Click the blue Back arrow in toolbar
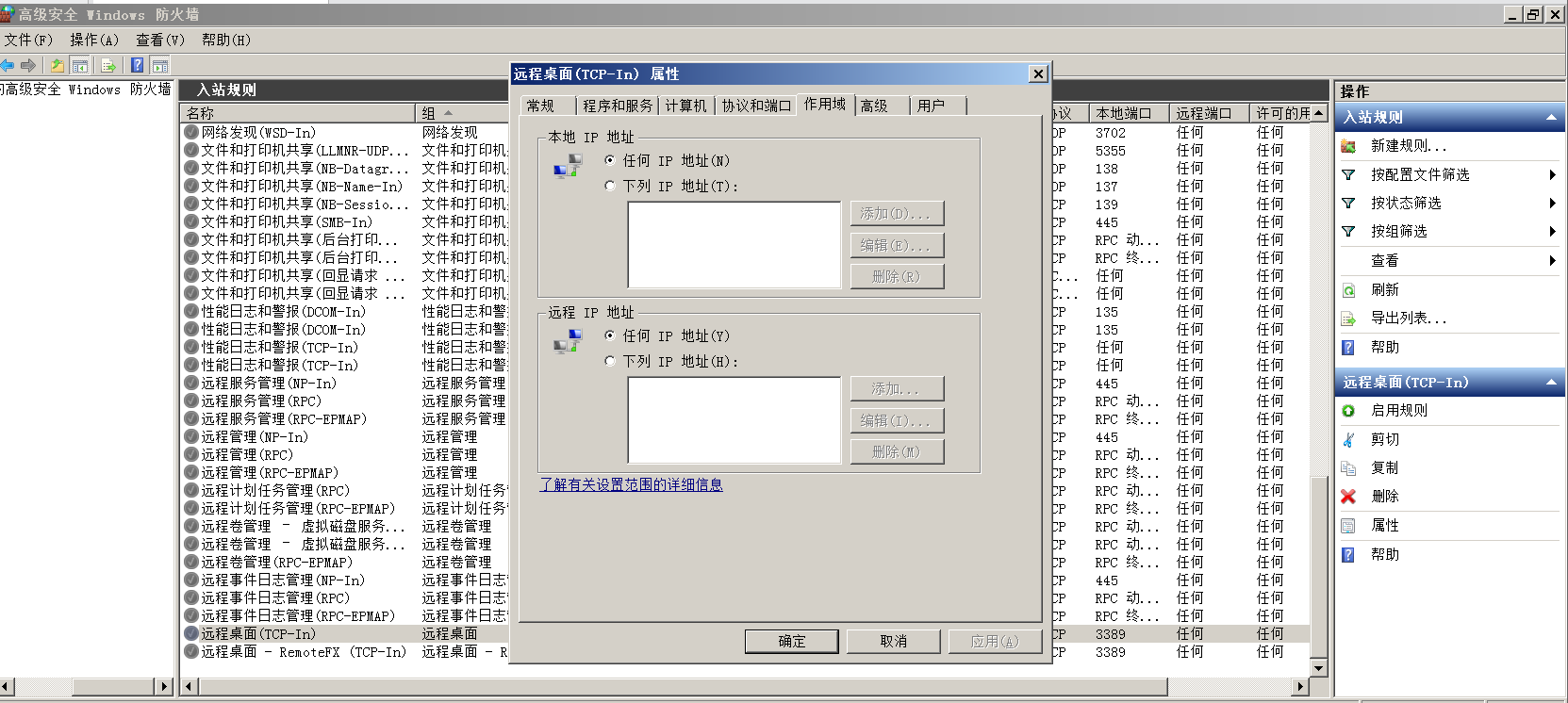 [8, 65]
